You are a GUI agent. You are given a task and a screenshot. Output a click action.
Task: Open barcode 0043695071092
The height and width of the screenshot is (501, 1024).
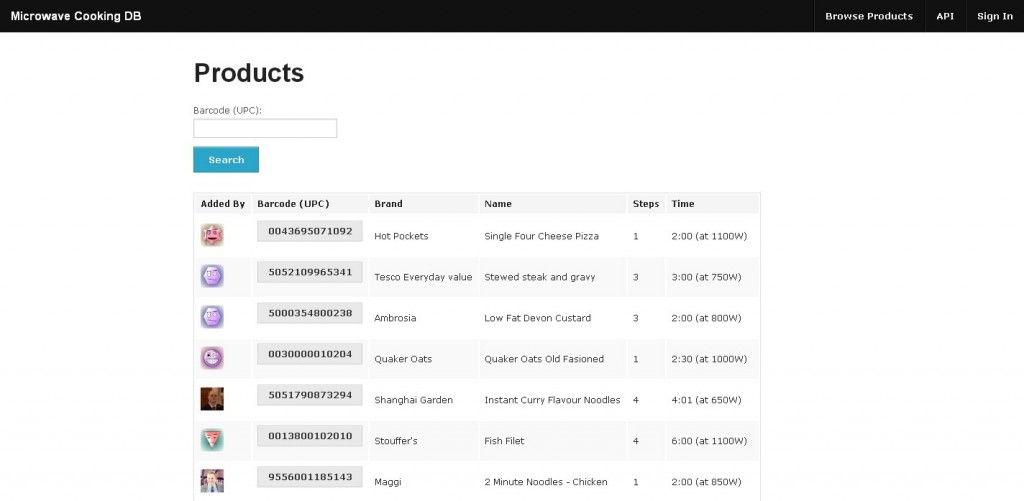[x=310, y=231]
